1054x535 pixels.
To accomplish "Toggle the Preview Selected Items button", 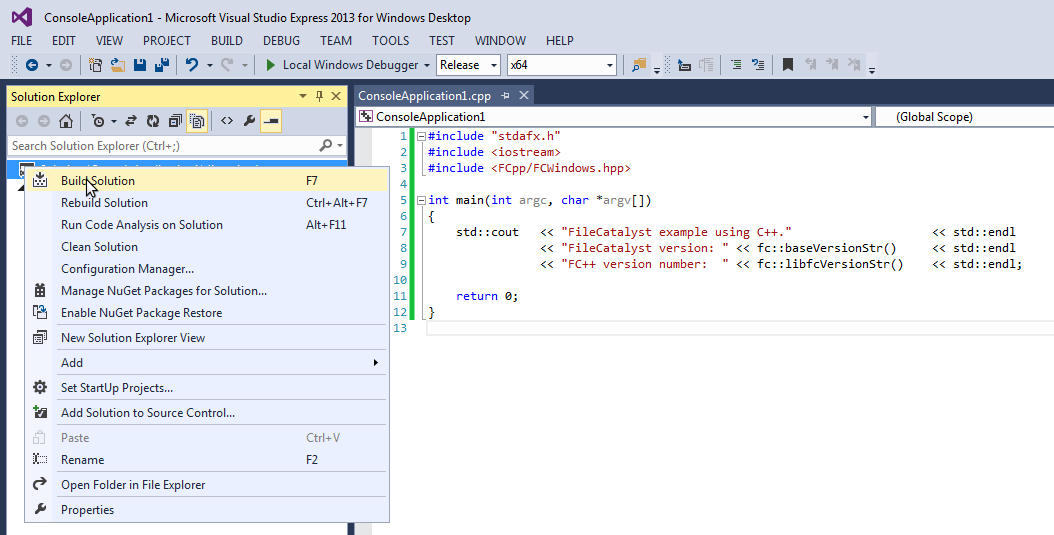I will tap(271, 121).
